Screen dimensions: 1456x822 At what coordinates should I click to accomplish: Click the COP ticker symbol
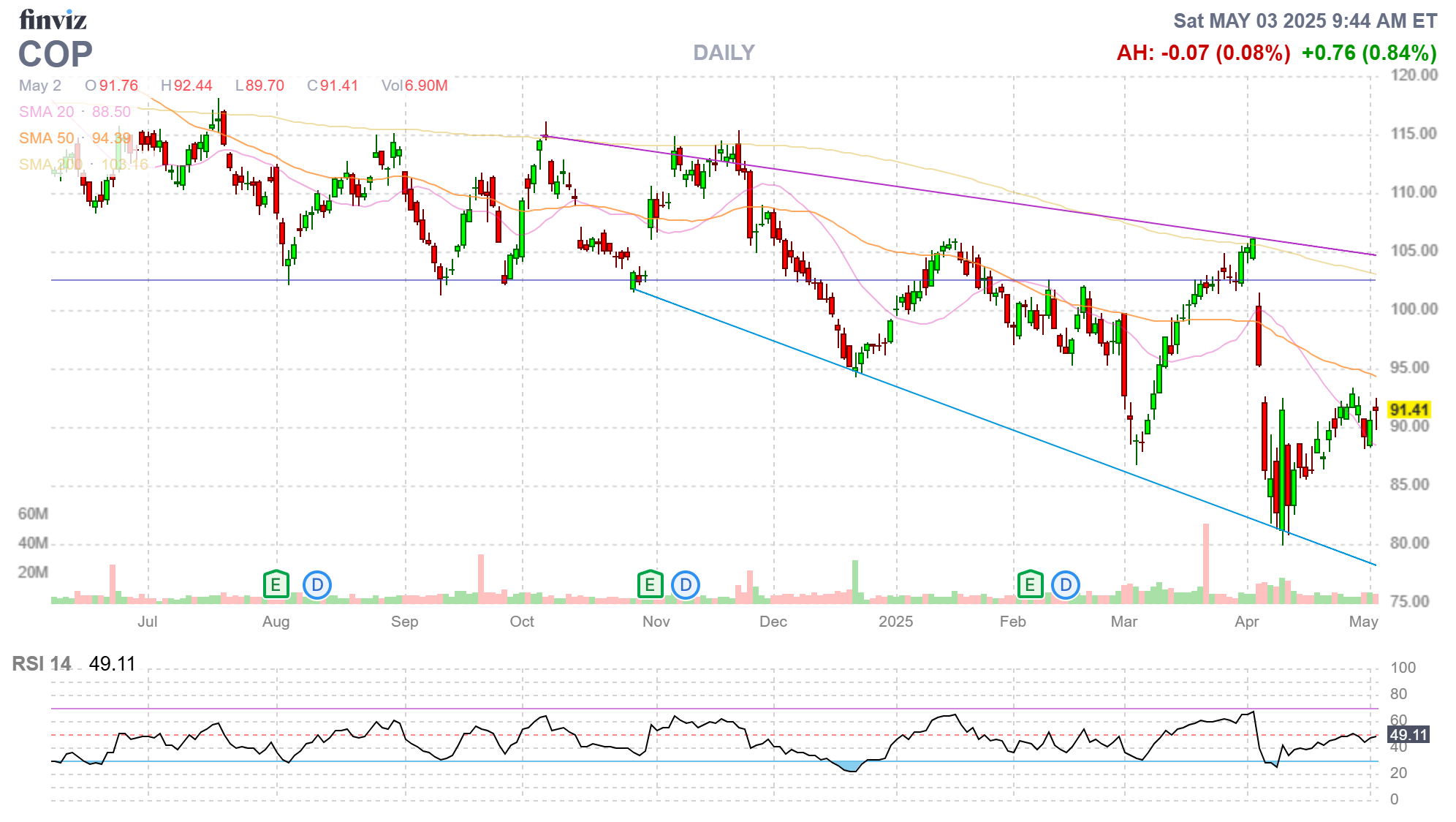[56, 54]
